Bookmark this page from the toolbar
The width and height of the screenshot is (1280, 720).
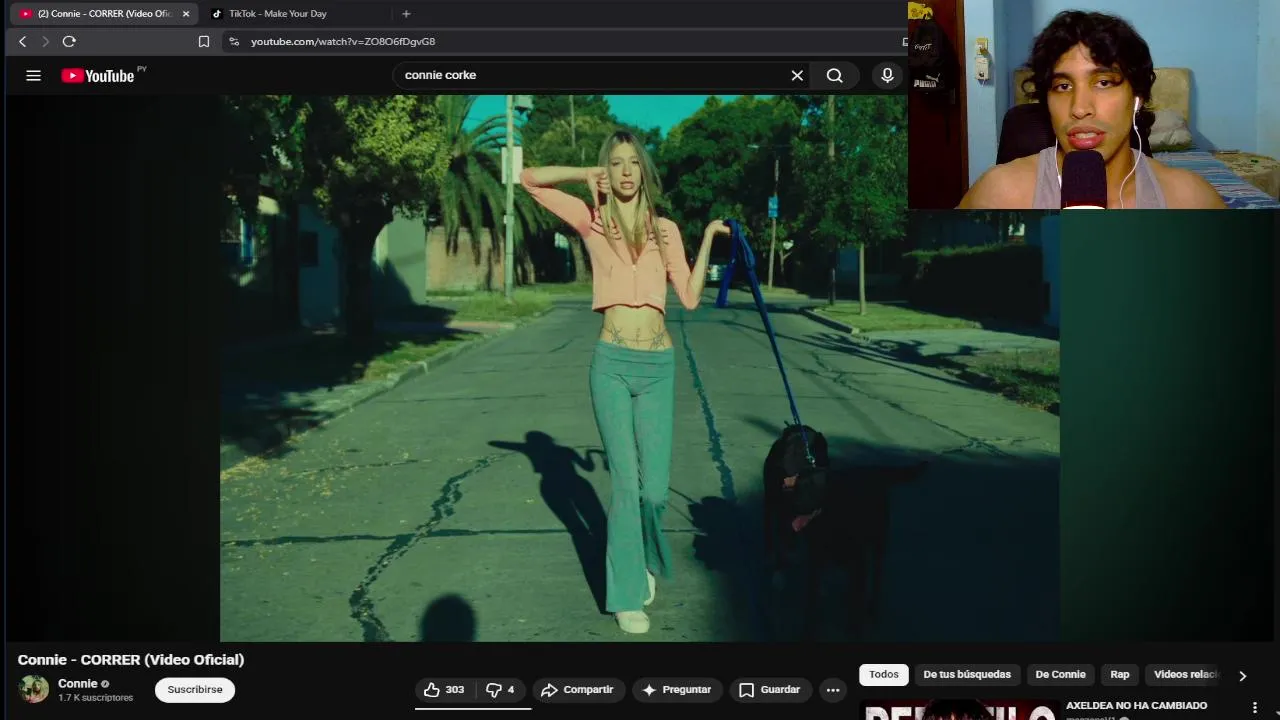[x=204, y=41]
